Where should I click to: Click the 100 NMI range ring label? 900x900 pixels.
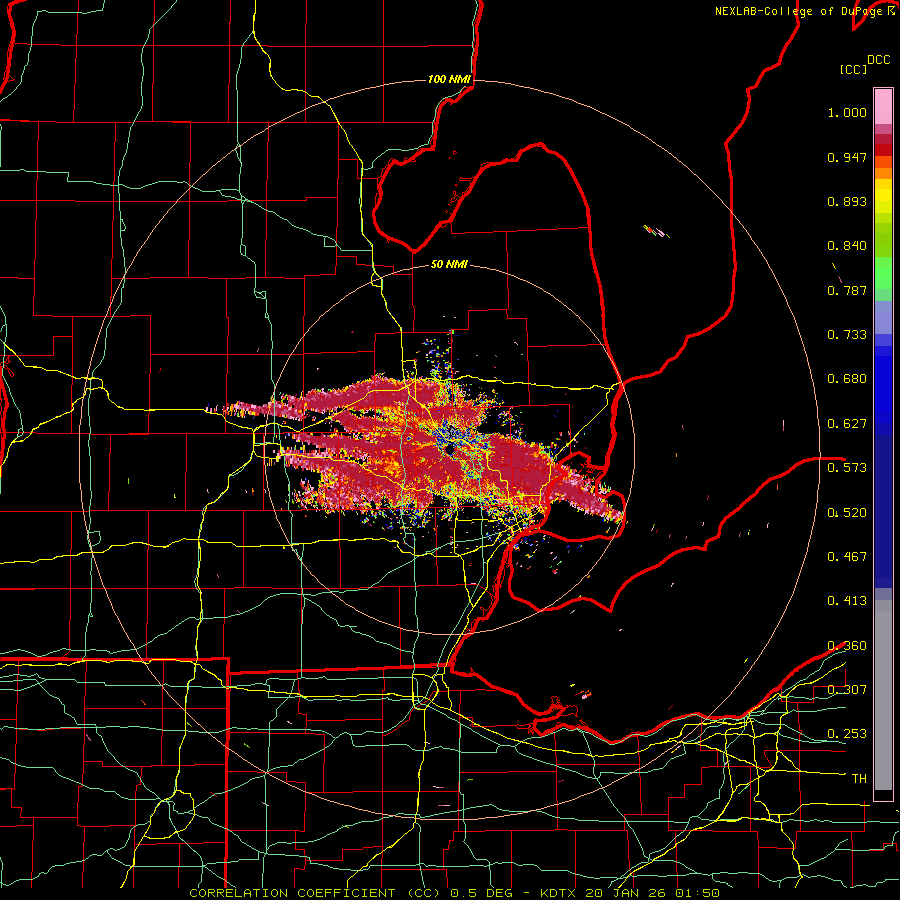449,79
